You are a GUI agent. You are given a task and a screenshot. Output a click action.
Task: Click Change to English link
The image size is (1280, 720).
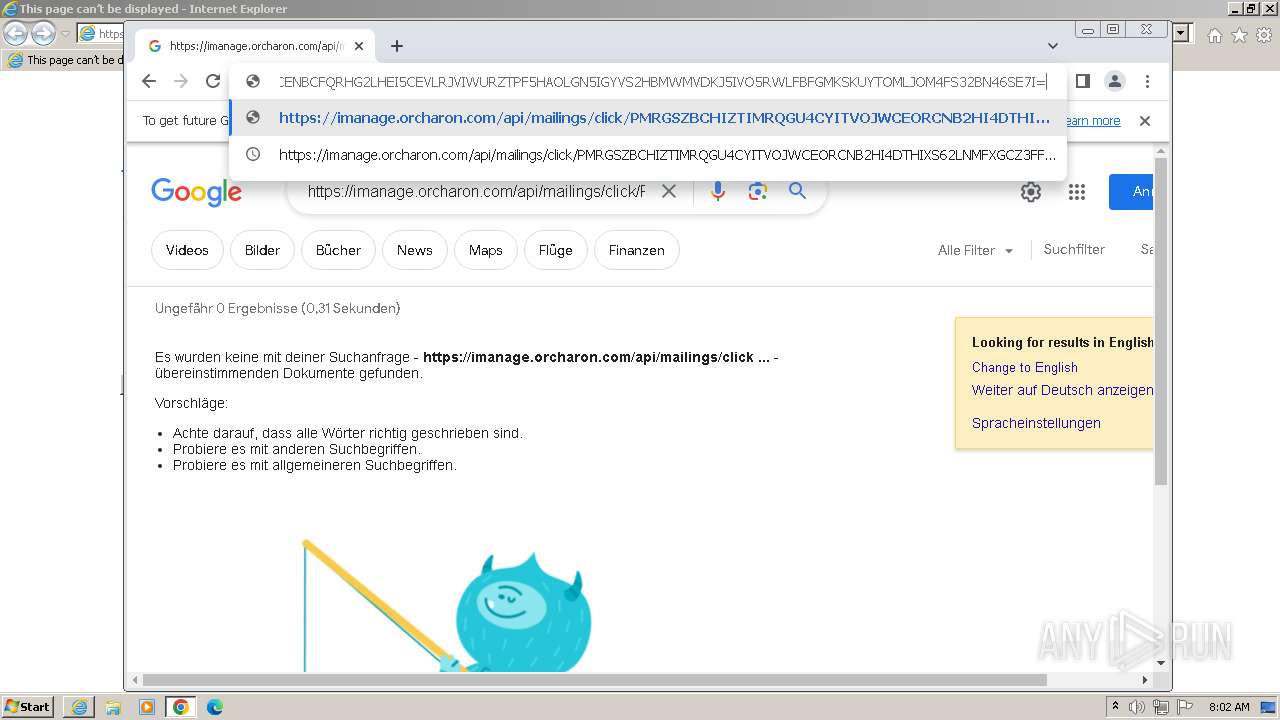point(1024,367)
